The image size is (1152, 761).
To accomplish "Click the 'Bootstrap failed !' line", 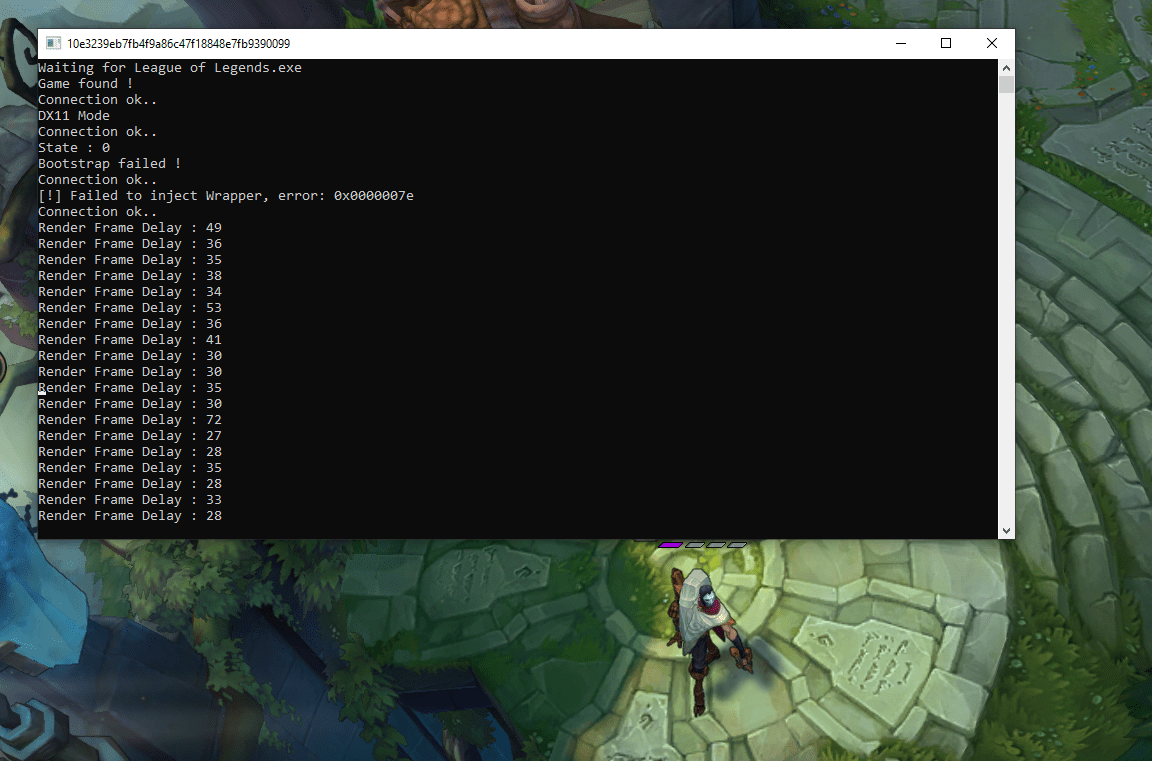I will 109,164.
